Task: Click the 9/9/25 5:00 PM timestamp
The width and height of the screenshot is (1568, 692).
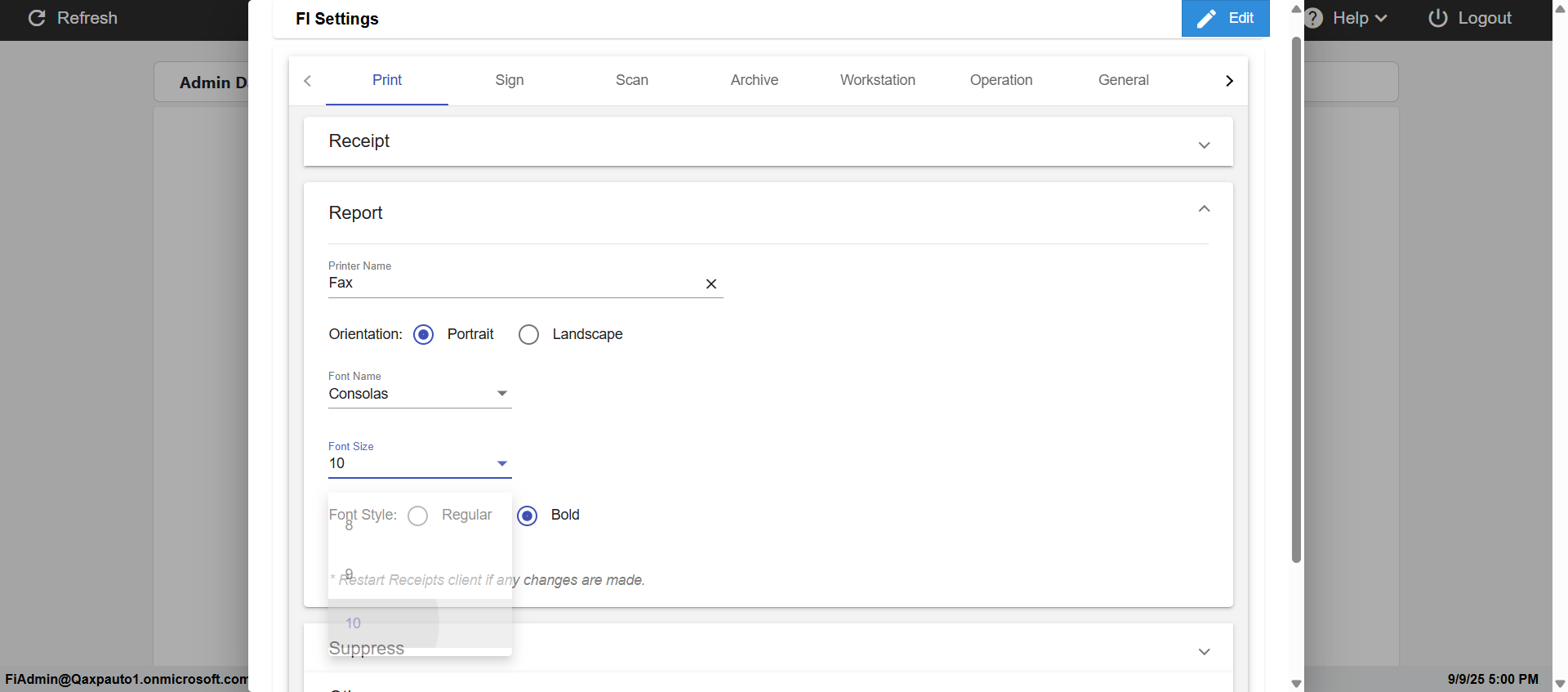Action: coord(1493,679)
